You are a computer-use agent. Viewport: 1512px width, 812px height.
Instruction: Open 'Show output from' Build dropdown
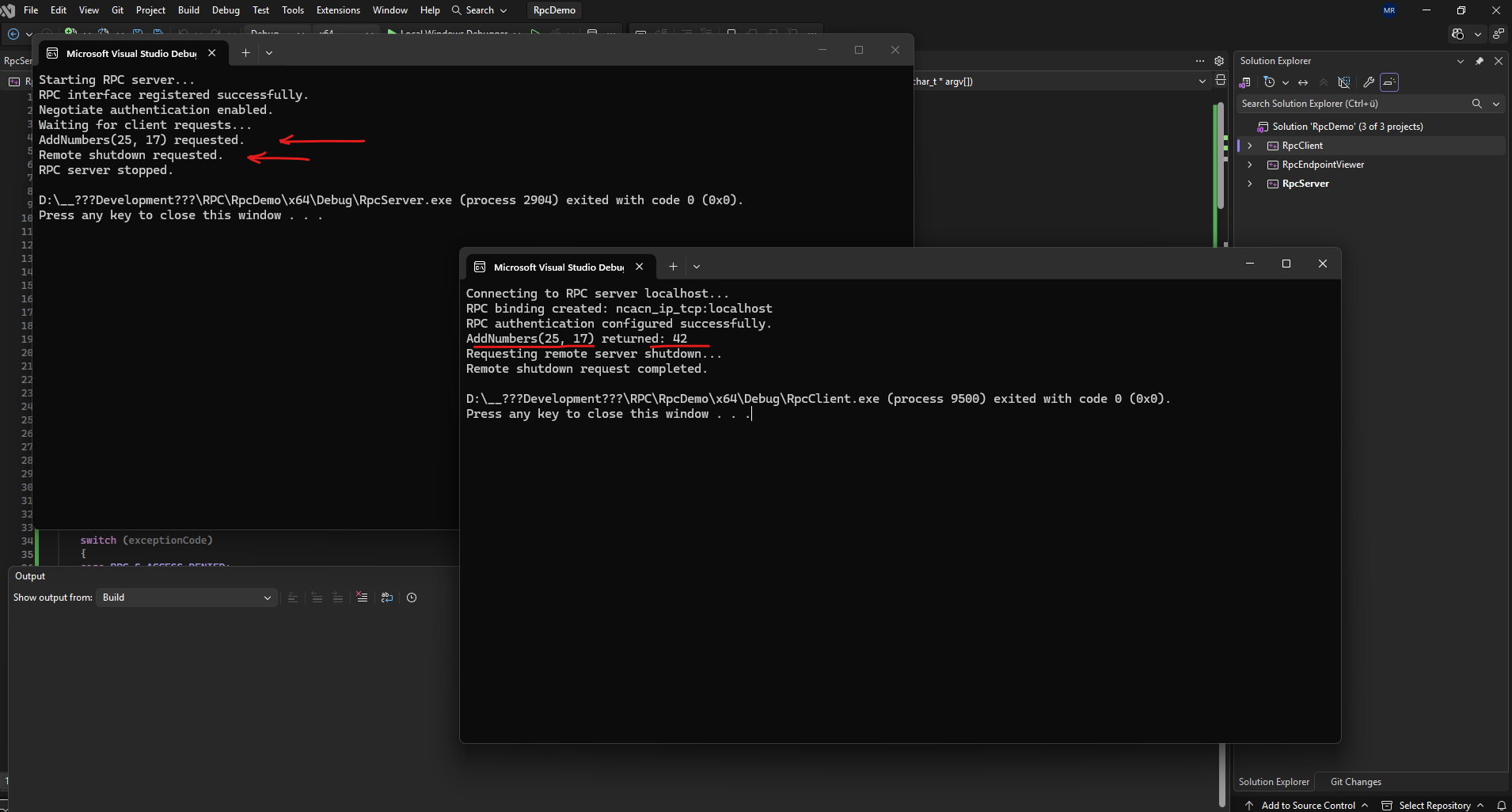(187, 598)
